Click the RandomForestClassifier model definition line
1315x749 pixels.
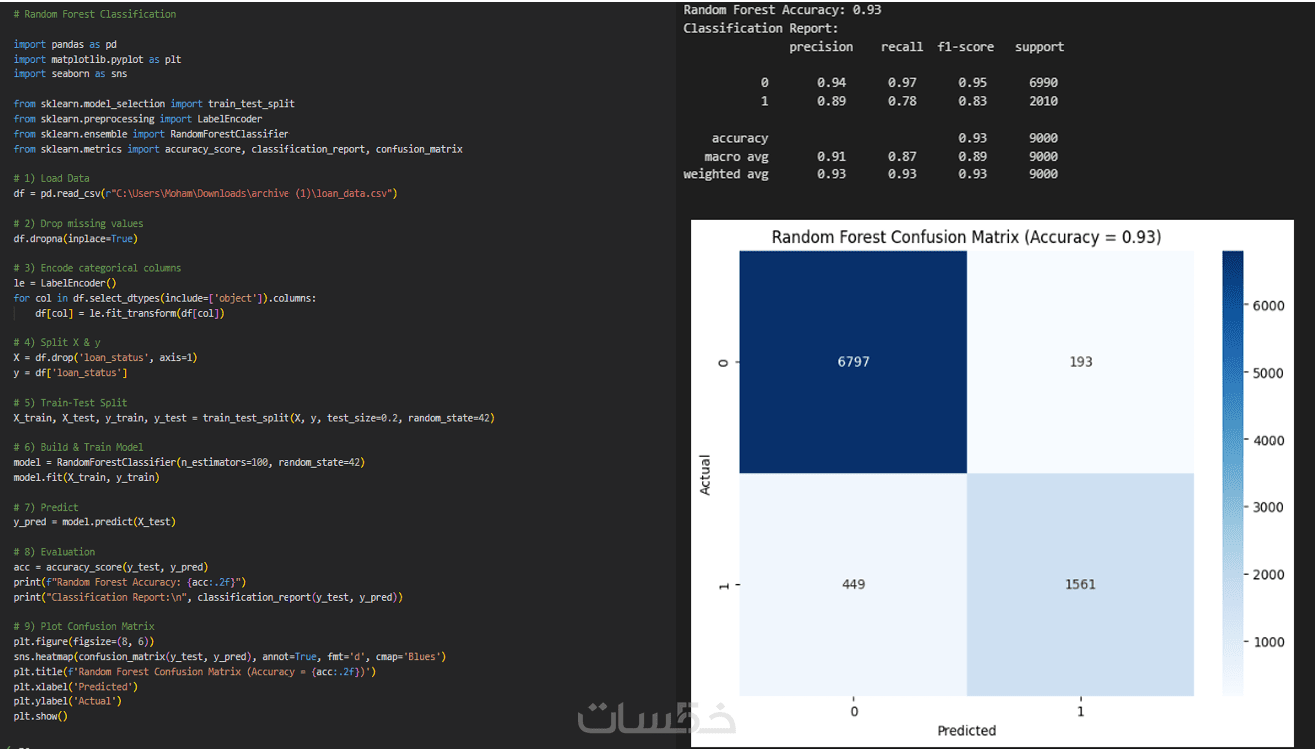pyautogui.click(x=189, y=462)
